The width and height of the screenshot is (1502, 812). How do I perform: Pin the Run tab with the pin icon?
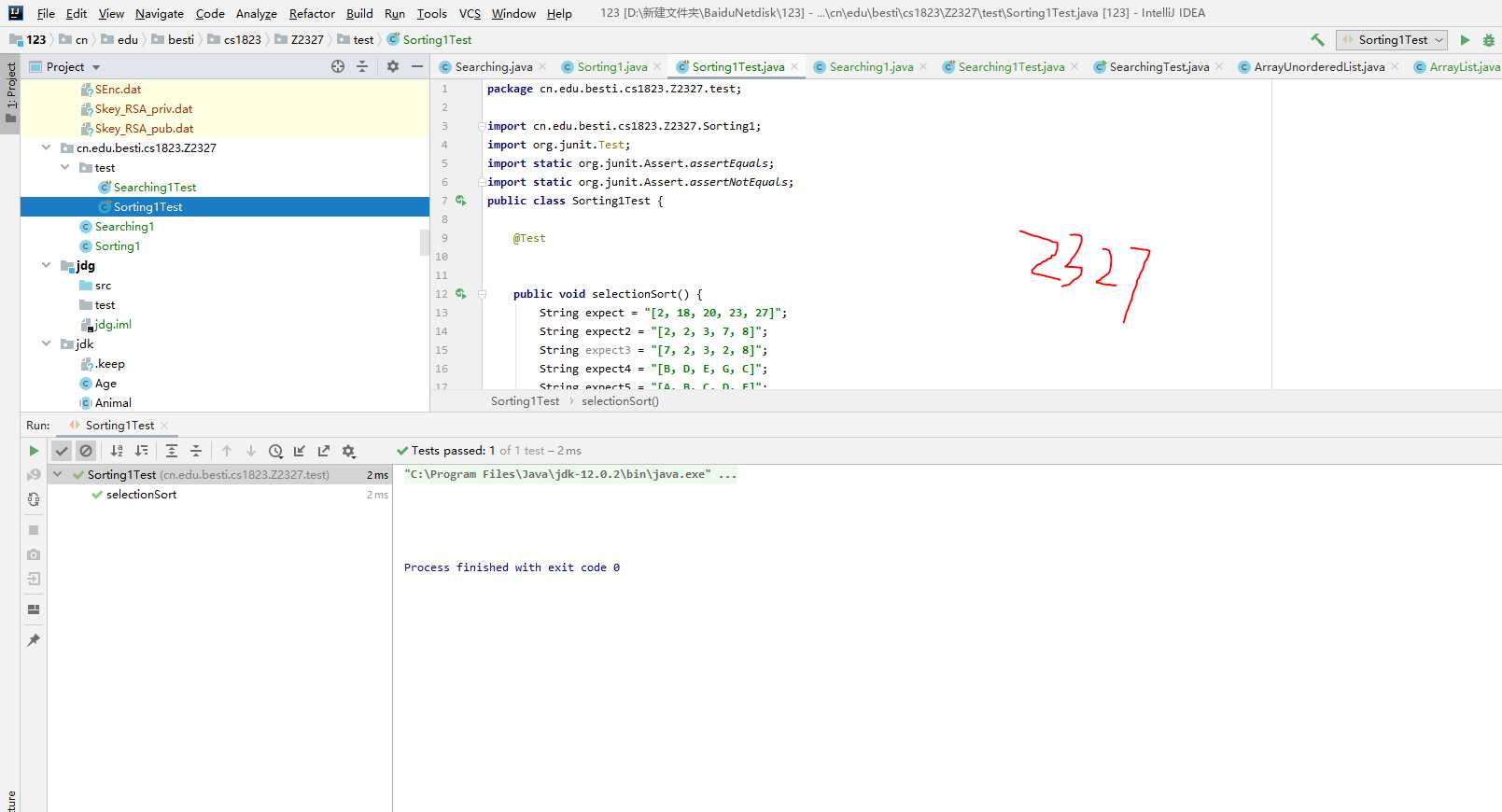click(34, 640)
